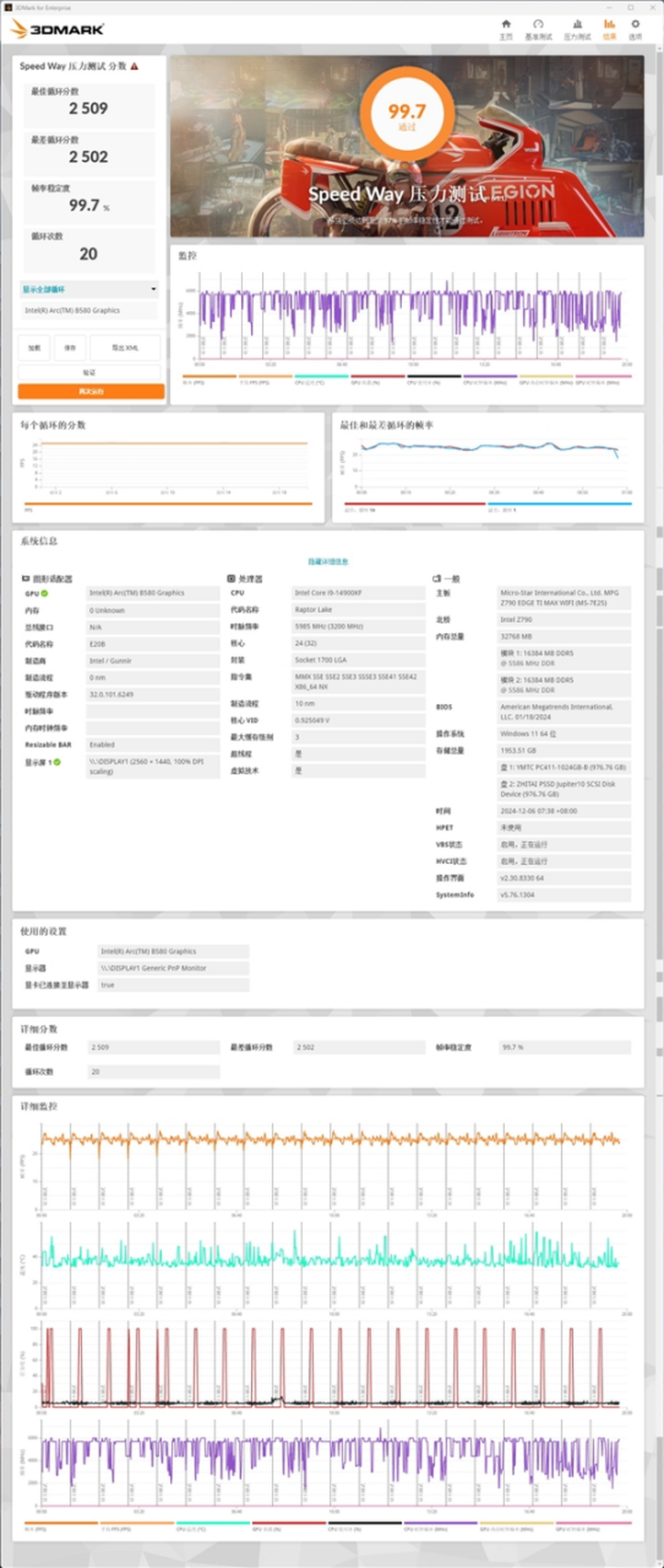664x1568 pixels.
Task: Toggle the purple CPU 时钟频率 legend in 监控 chart
Action: 491,379
